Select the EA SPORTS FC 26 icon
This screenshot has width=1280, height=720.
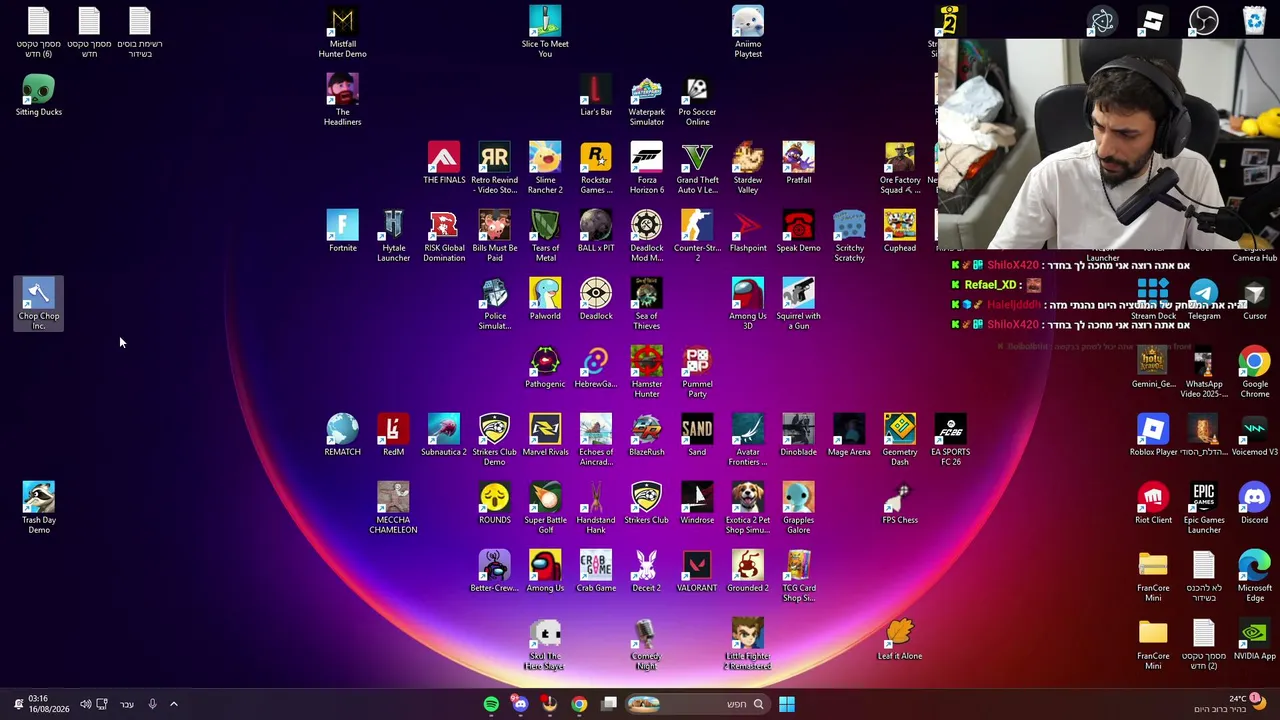(950, 440)
